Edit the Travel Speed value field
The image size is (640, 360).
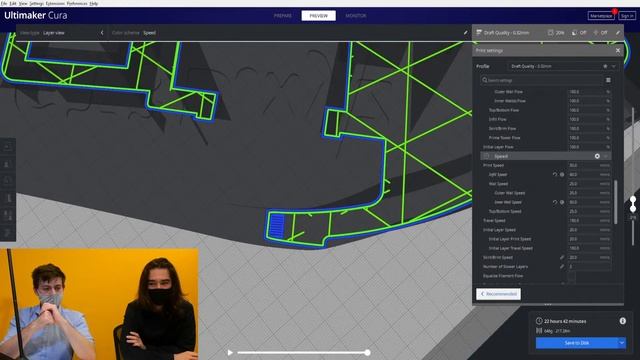(589, 220)
